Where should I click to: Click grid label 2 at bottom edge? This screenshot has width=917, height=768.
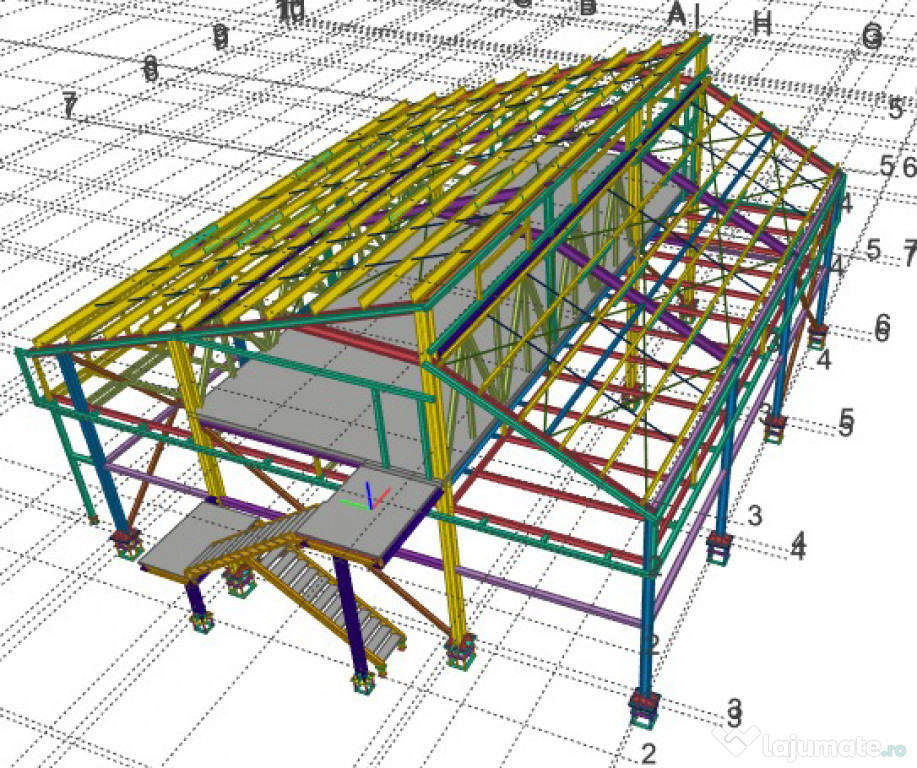[x=648, y=754]
